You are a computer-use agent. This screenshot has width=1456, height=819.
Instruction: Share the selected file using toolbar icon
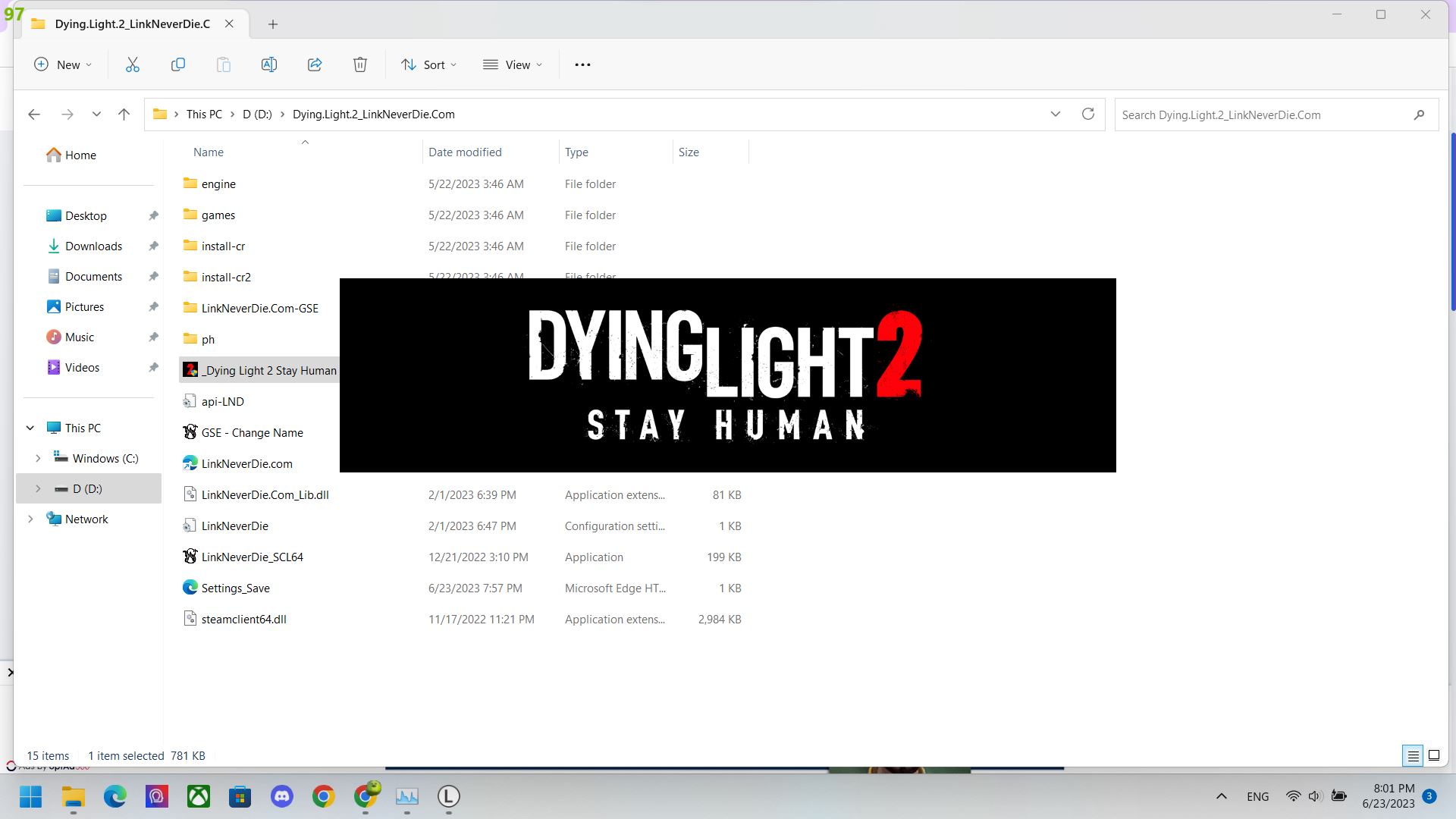click(315, 64)
